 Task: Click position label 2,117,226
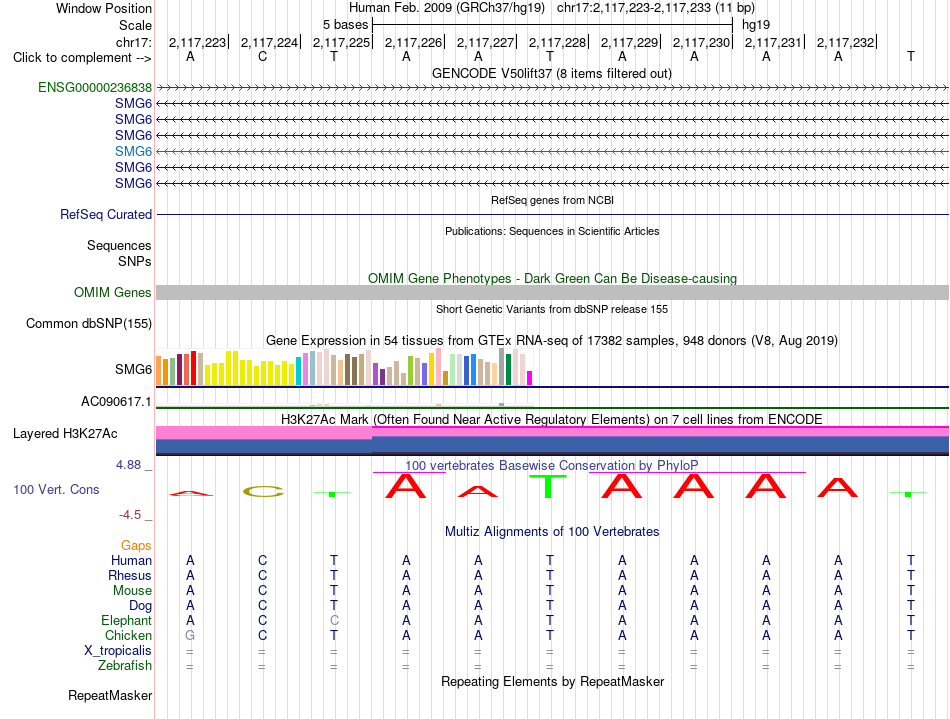[413, 42]
